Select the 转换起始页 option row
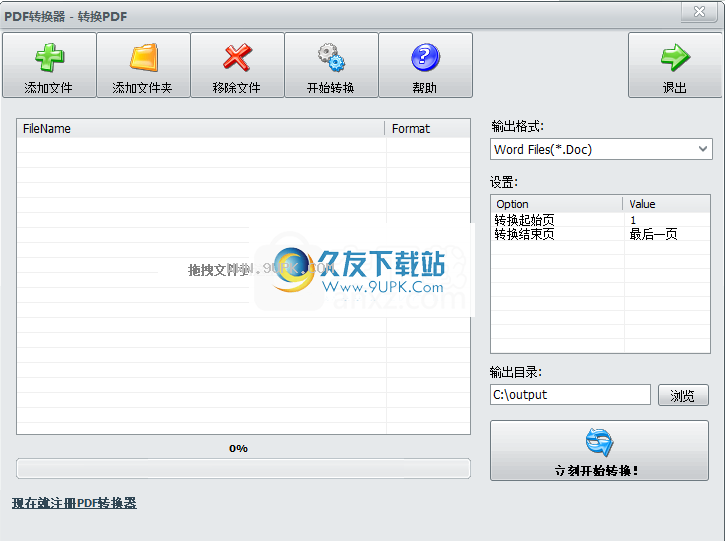 coord(601,220)
